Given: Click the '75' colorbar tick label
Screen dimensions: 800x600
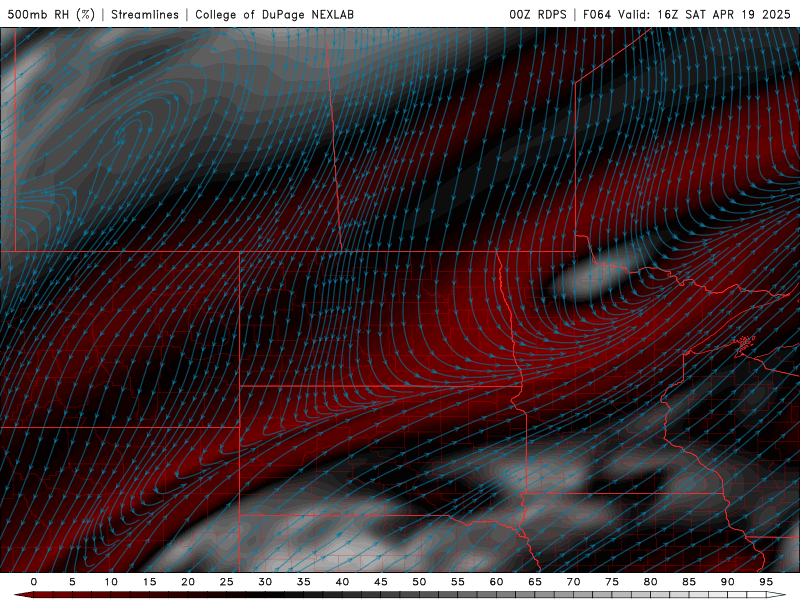Looking at the screenshot, I should [612, 582].
